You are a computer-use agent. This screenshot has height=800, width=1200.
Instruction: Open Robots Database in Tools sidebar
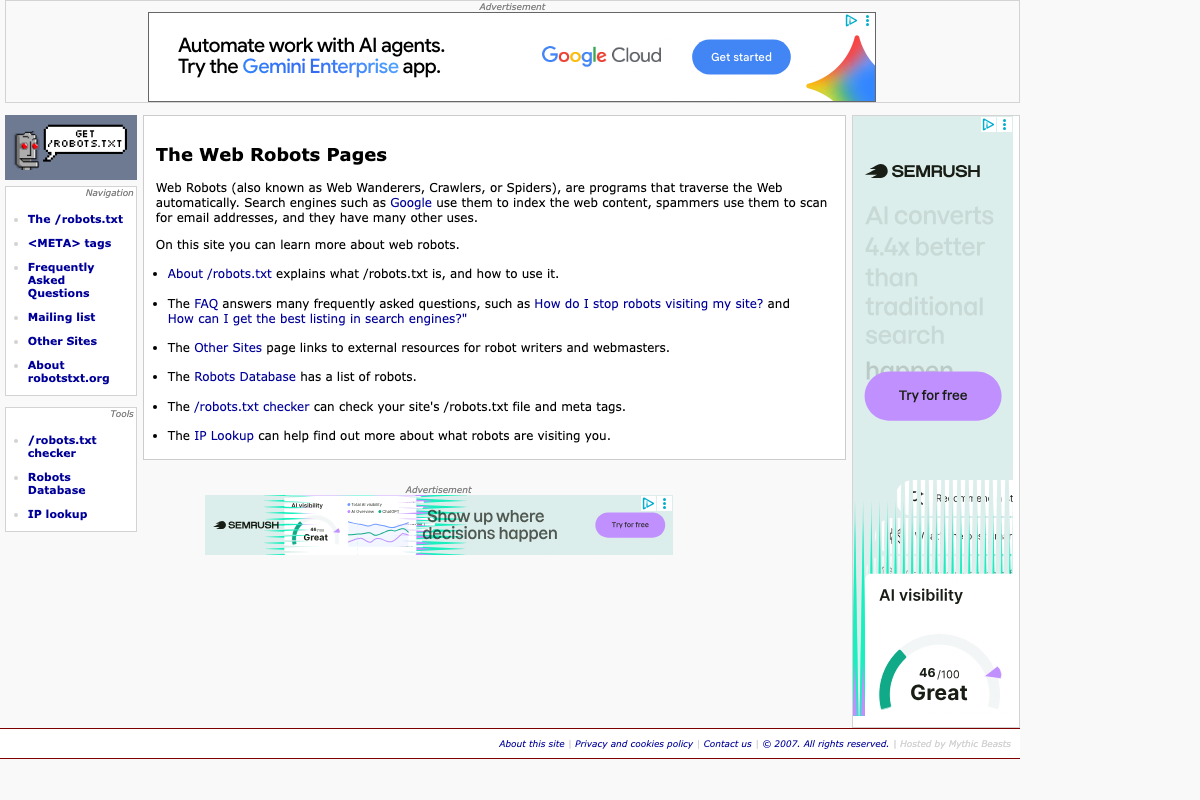tap(57, 484)
